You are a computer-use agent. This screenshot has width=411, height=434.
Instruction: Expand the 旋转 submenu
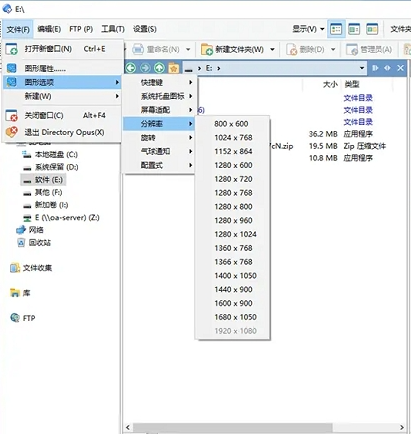(160, 137)
